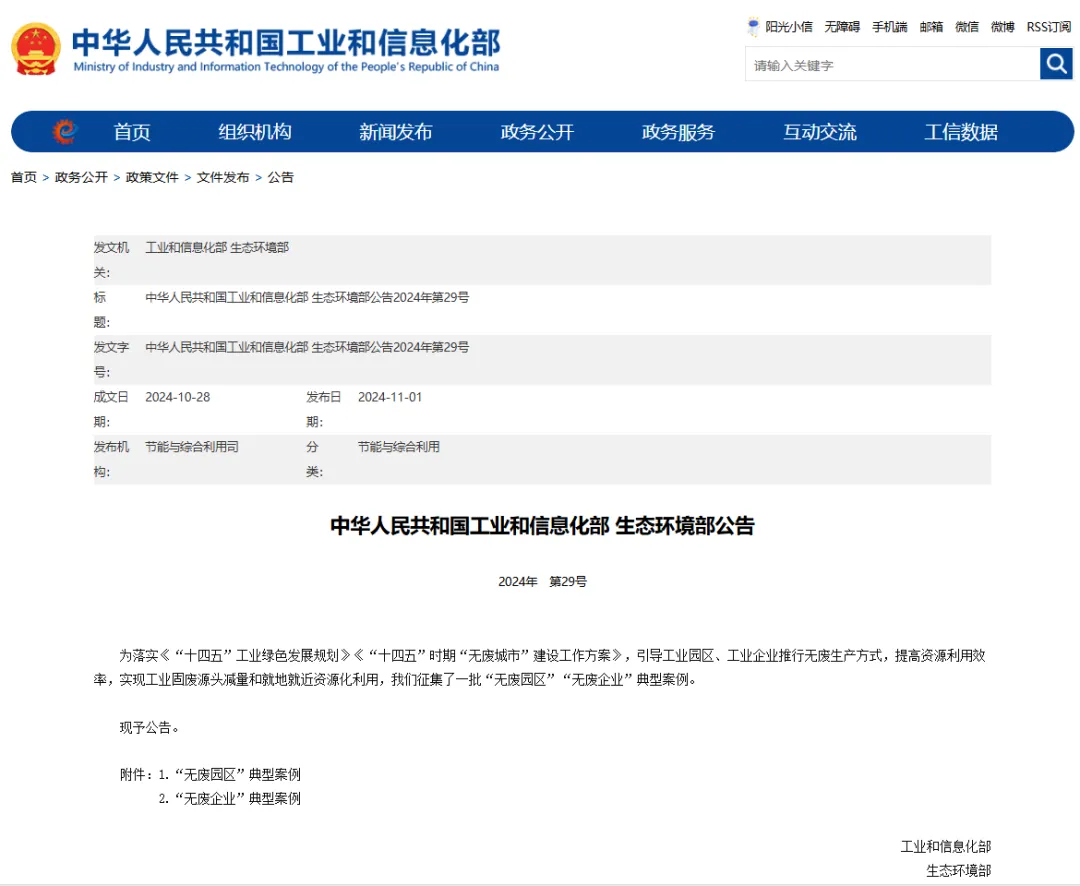Select 互动交流 navigation item
Screen dimensions: 1080x886
tap(819, 132)
